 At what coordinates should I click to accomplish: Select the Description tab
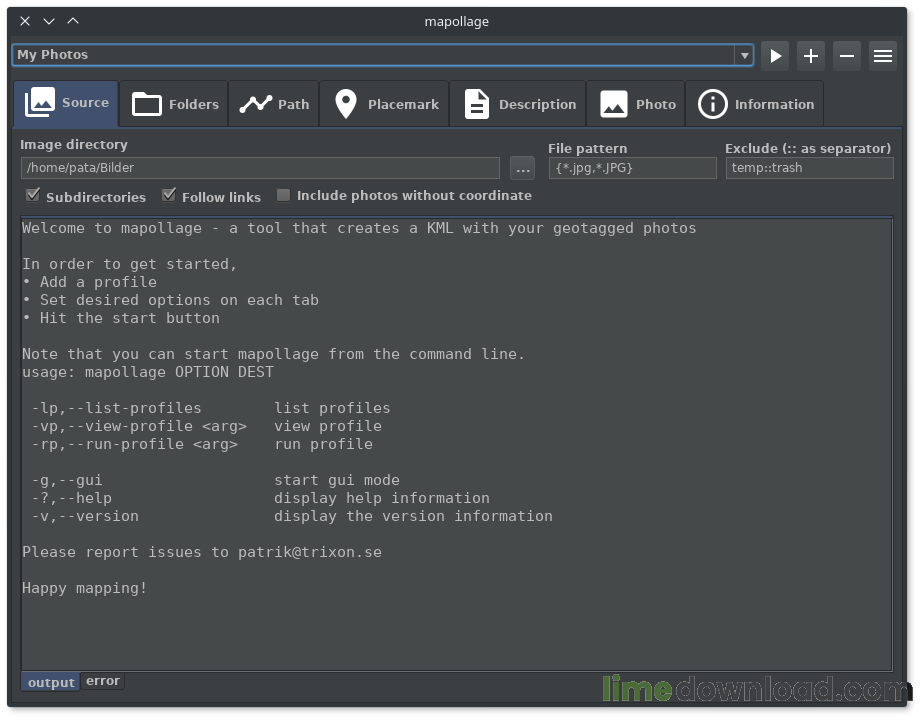click(x=518, y=104)
